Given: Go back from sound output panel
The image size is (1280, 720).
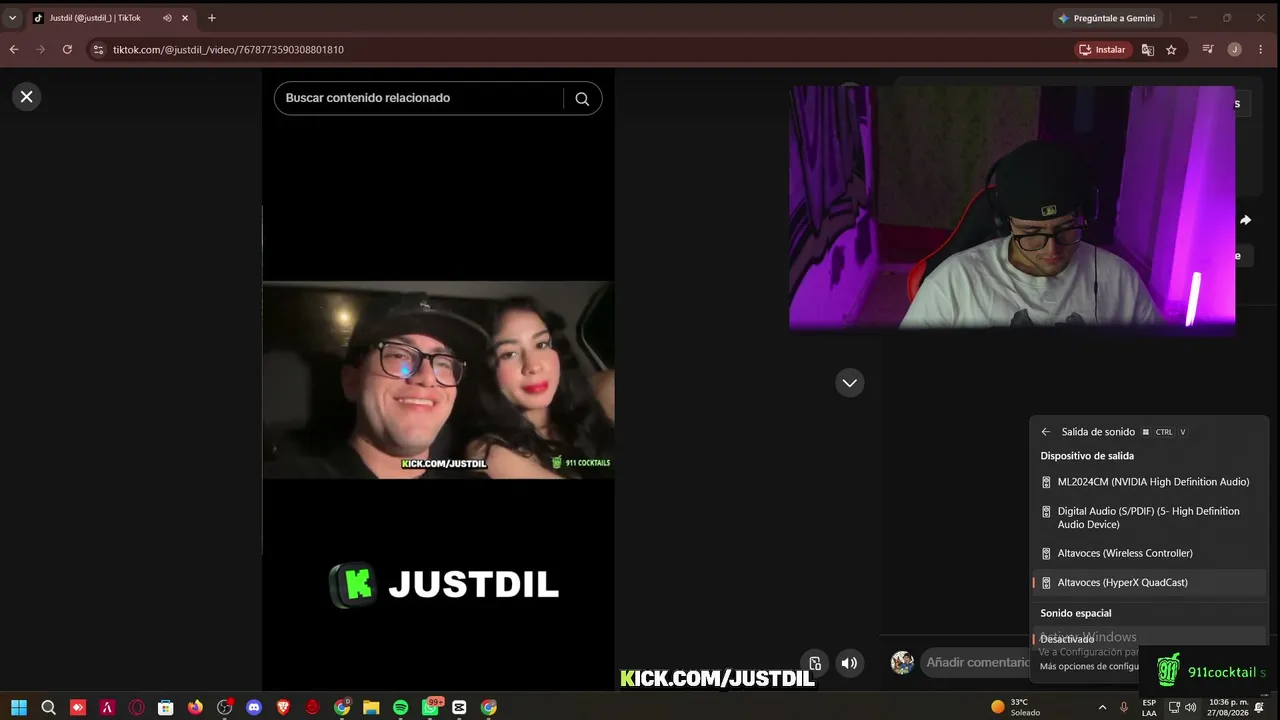Looking at the screenshot, I should click(x=1046, y=432).
